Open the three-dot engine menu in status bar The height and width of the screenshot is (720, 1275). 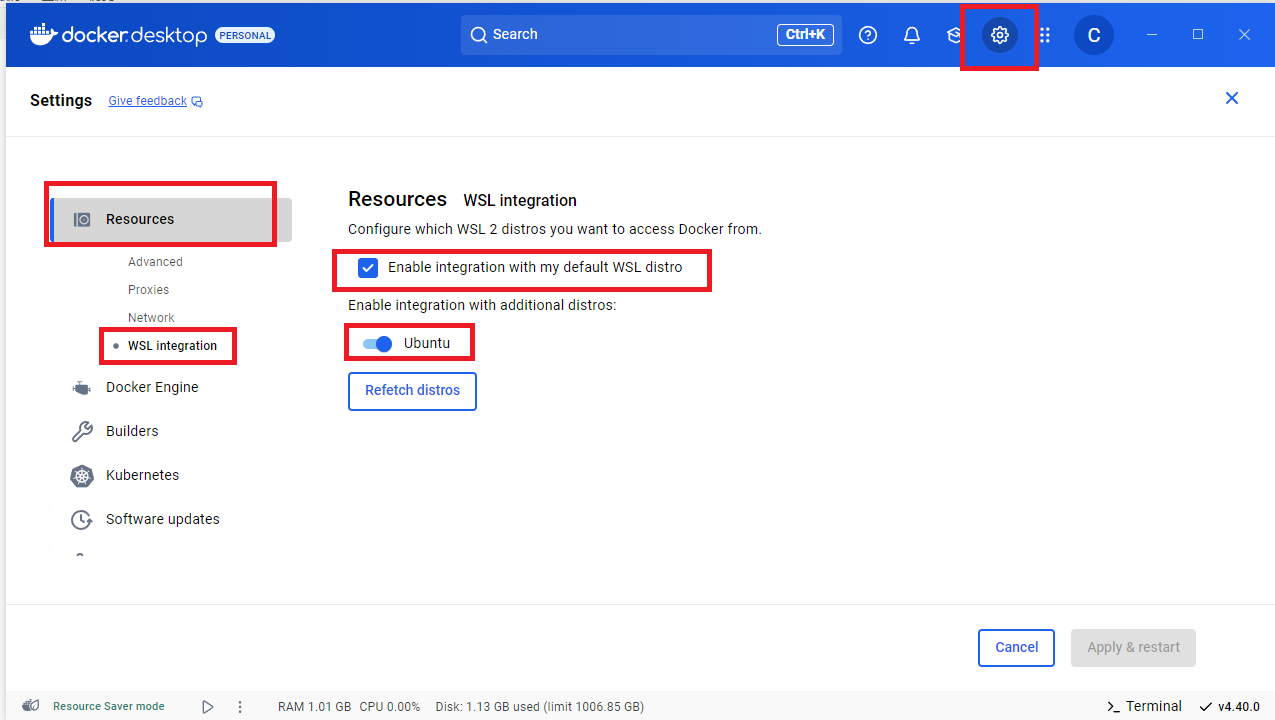(240, 706)
